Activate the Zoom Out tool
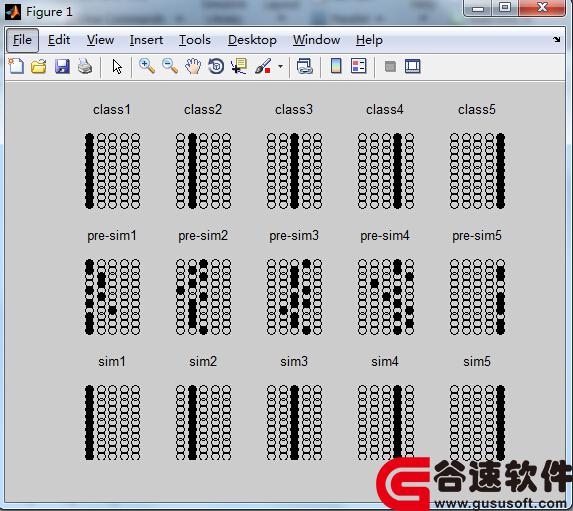573x511 pixels. coord(170,66)
